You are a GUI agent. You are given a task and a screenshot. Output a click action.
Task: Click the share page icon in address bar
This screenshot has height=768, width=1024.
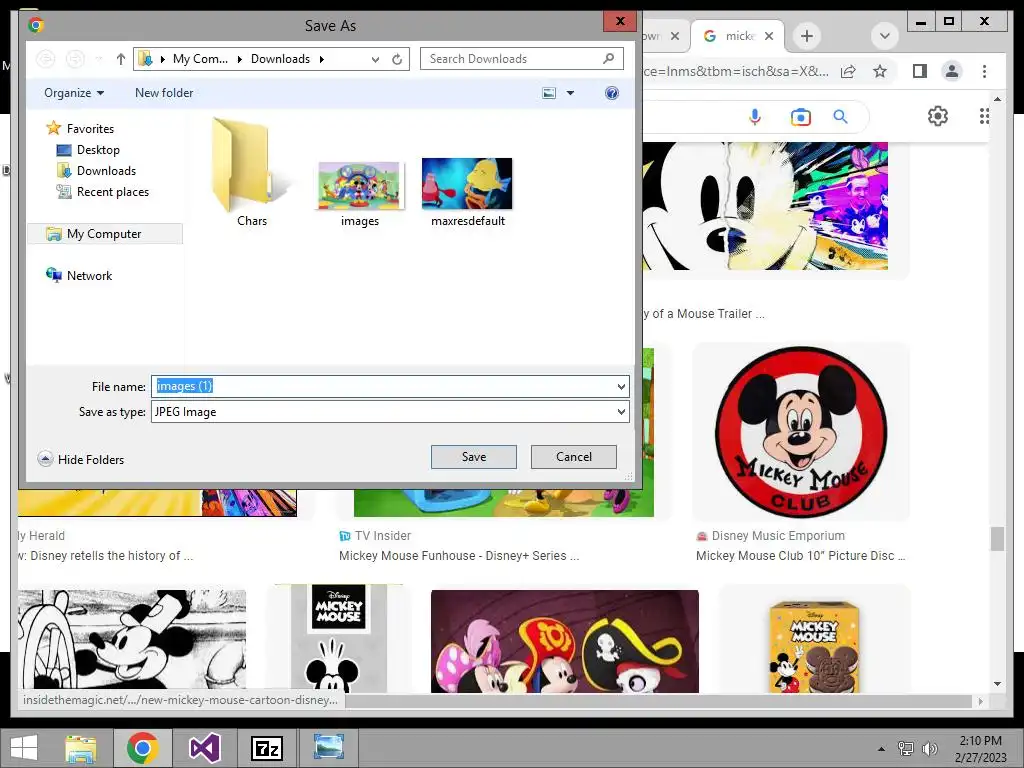tap(848, 71)
